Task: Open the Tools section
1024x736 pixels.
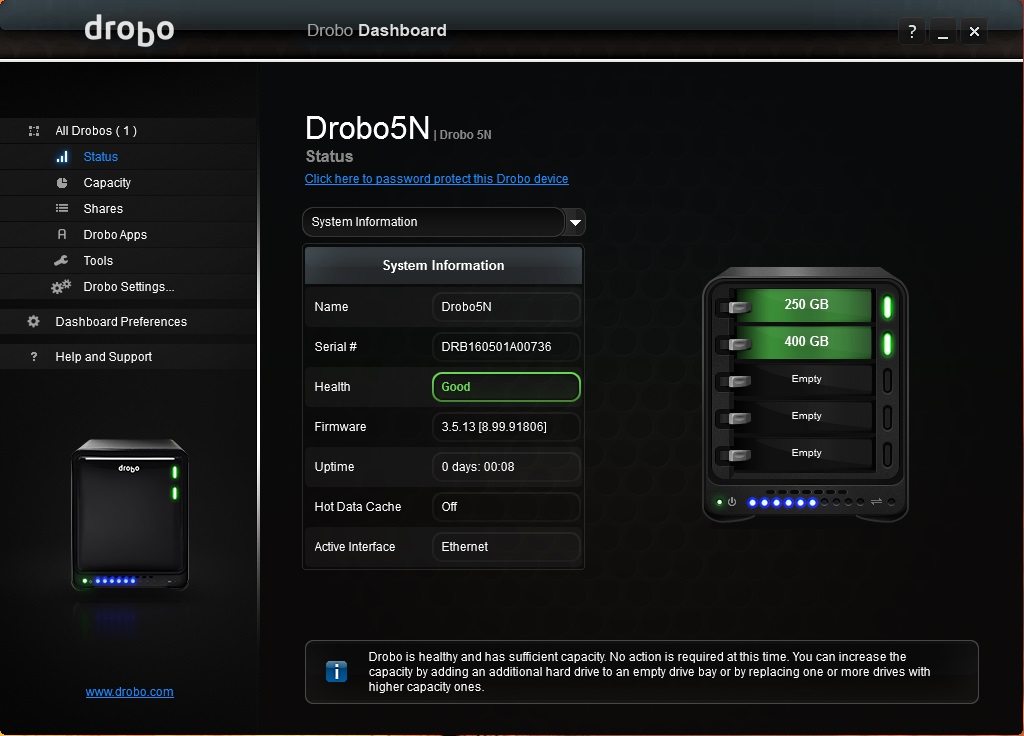Action: 98,261
